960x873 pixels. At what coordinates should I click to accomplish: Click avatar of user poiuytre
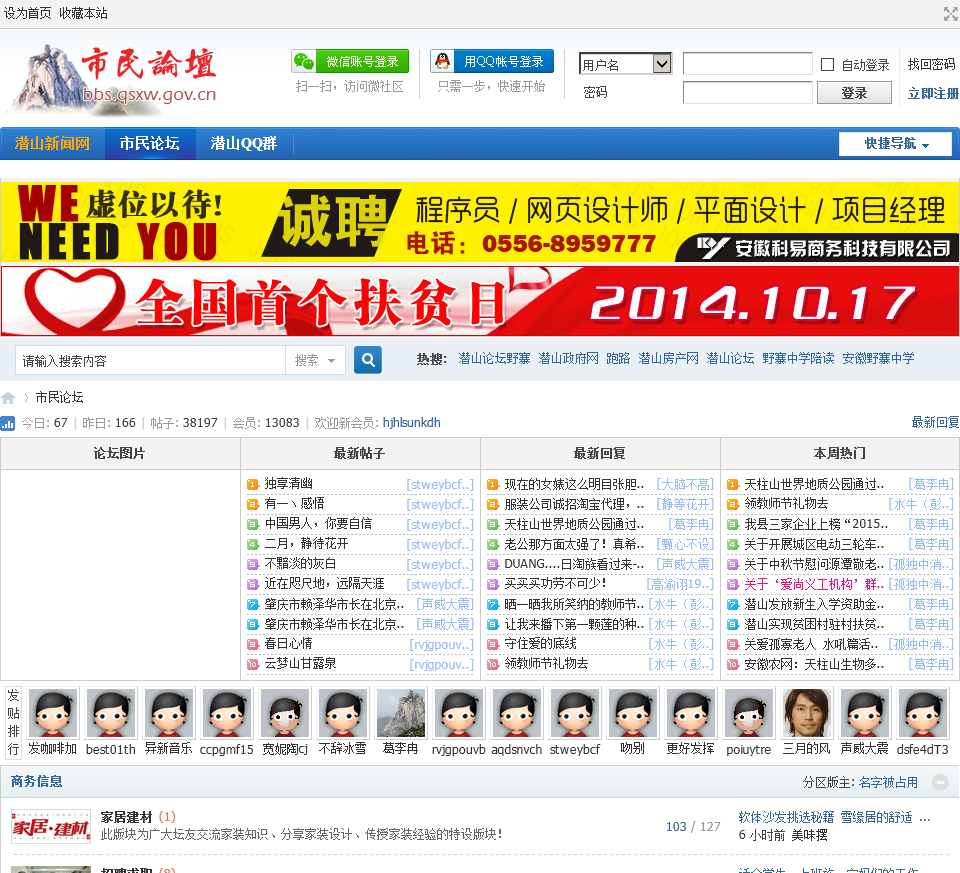coord(749,713)
